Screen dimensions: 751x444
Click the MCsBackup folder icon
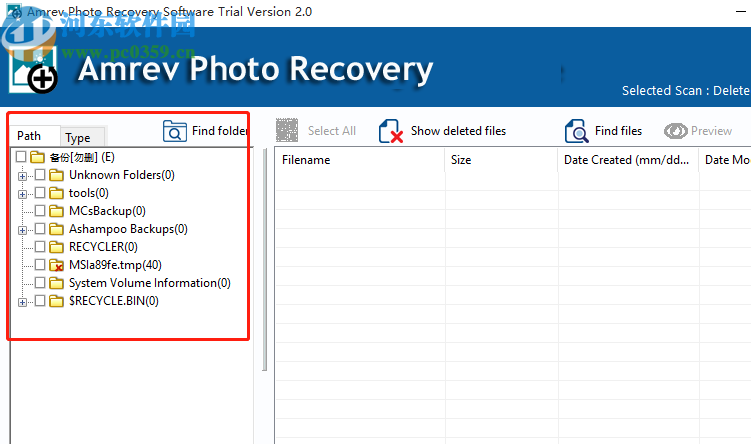click(57, 211)
